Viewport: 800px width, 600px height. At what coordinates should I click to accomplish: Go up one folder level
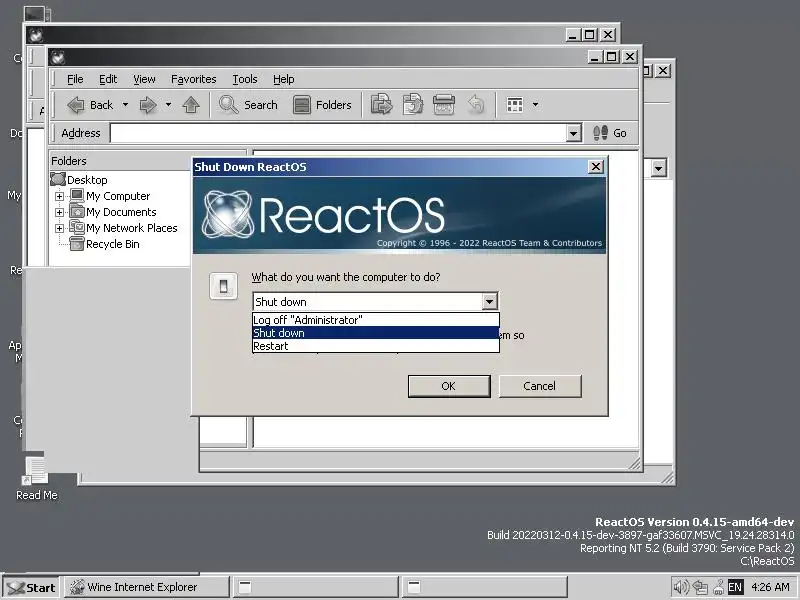(x=191, y=105)
